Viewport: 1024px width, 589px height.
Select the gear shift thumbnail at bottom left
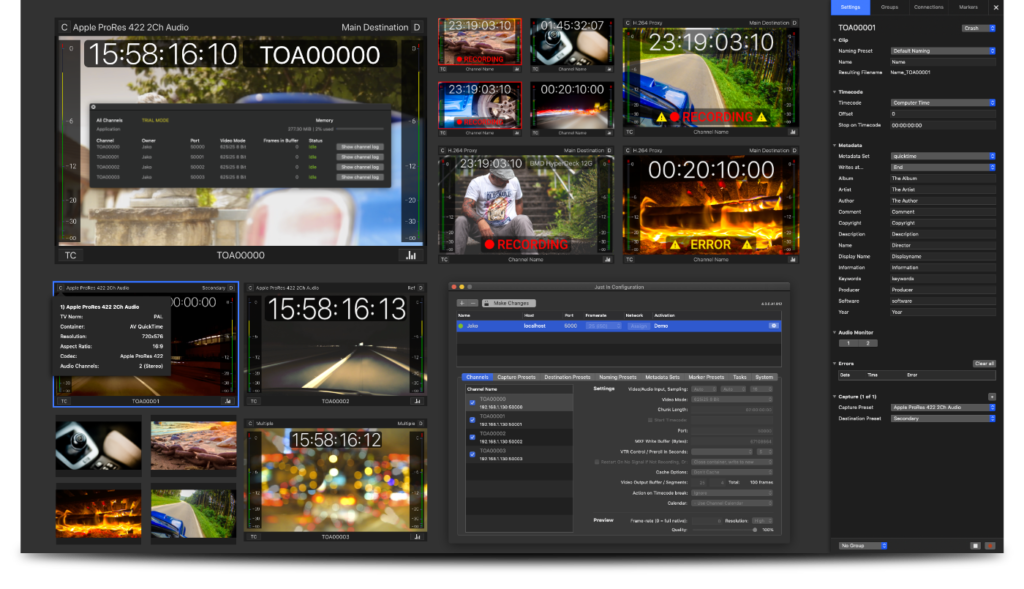pos(99,445)
